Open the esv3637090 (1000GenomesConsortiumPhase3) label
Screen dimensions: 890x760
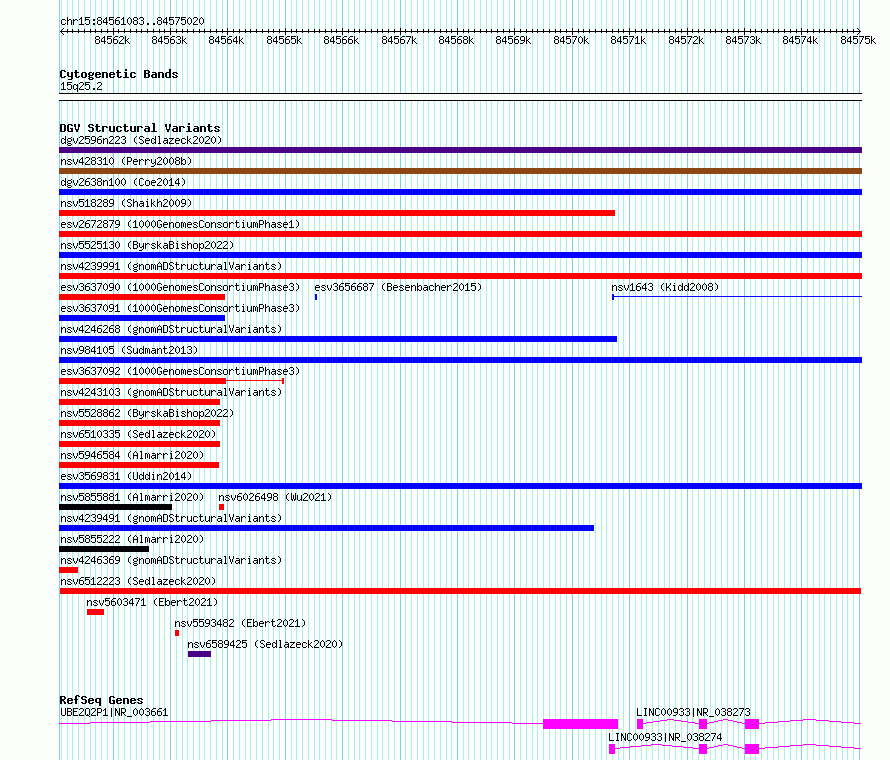(180, 287)
